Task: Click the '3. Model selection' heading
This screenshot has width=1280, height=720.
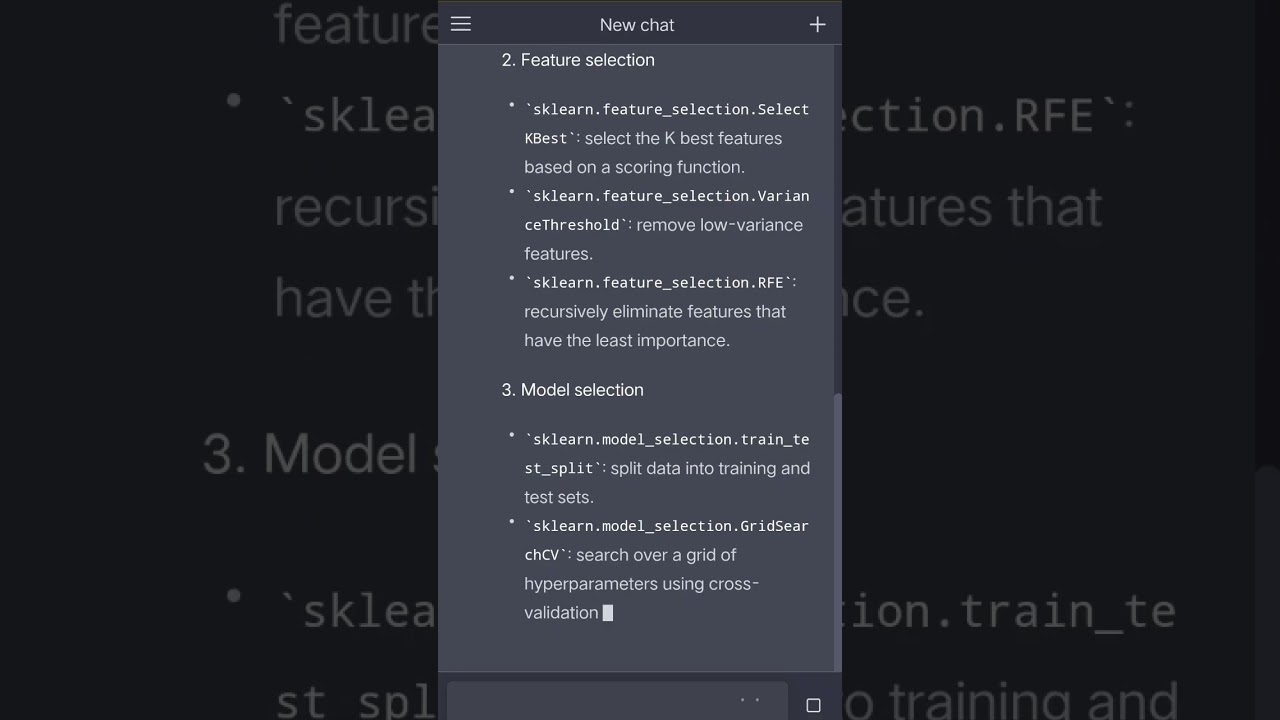Action: click(572, 390)
